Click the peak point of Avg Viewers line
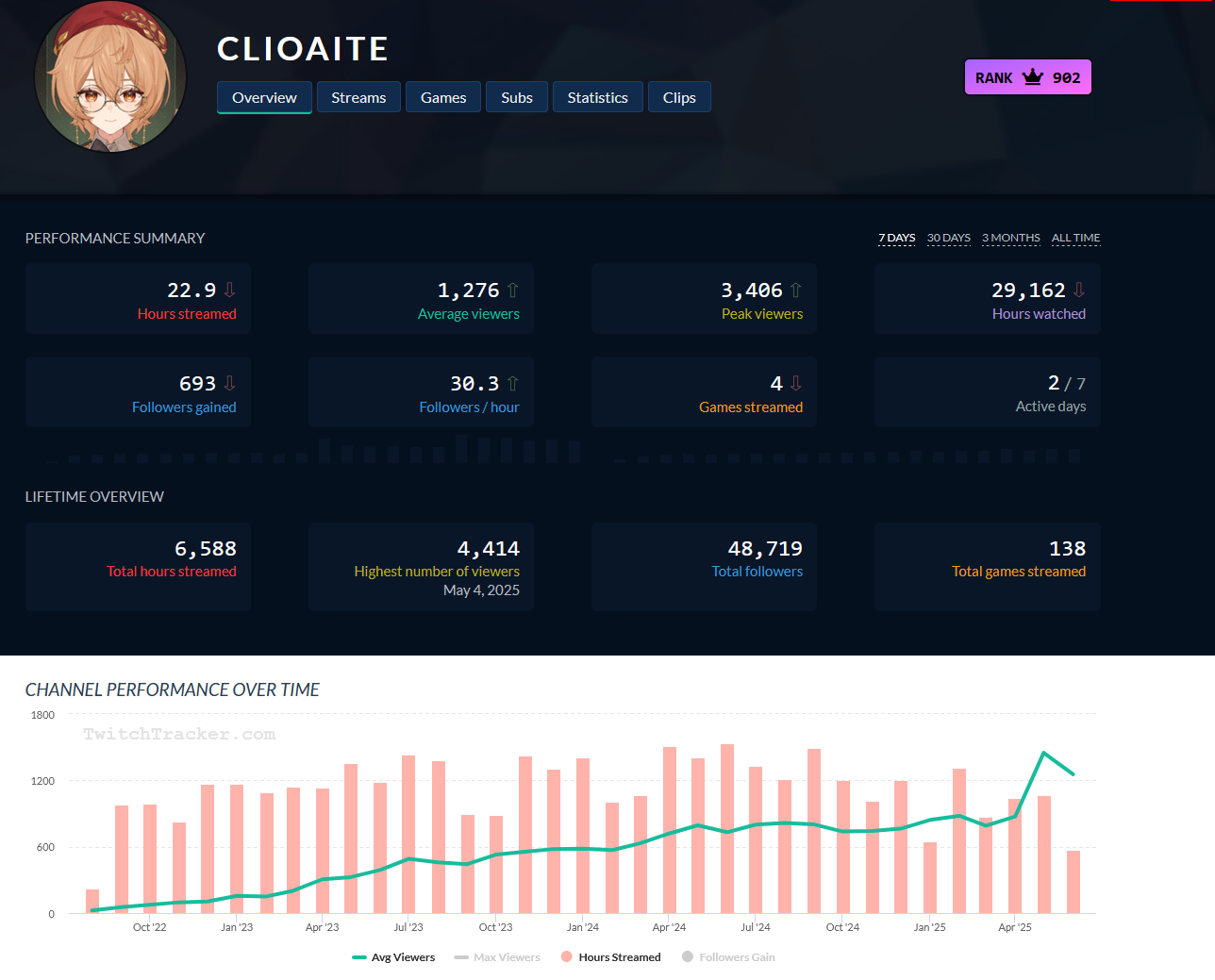The image size is (1215, 980). point(1043,753)
